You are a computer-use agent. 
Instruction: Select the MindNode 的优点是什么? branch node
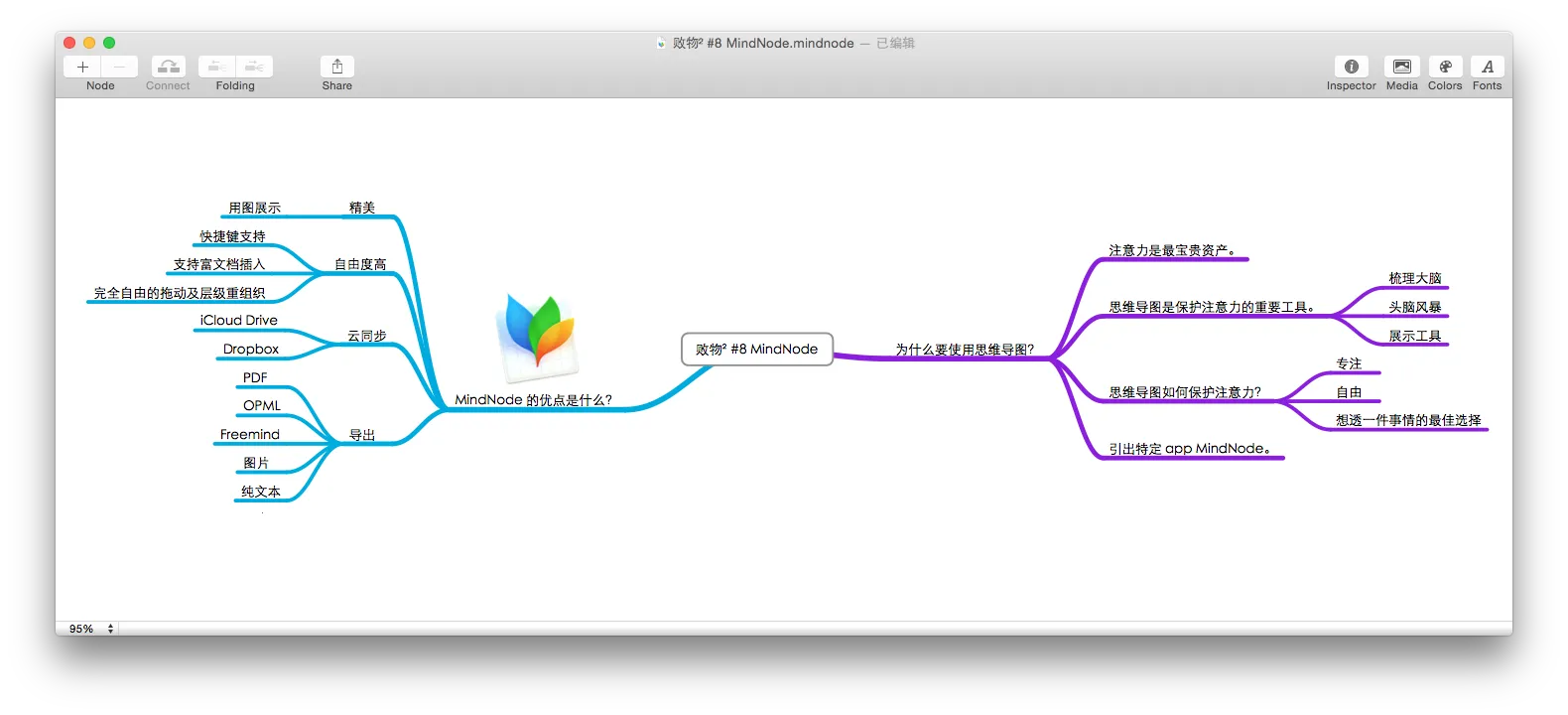click(533, 400)
